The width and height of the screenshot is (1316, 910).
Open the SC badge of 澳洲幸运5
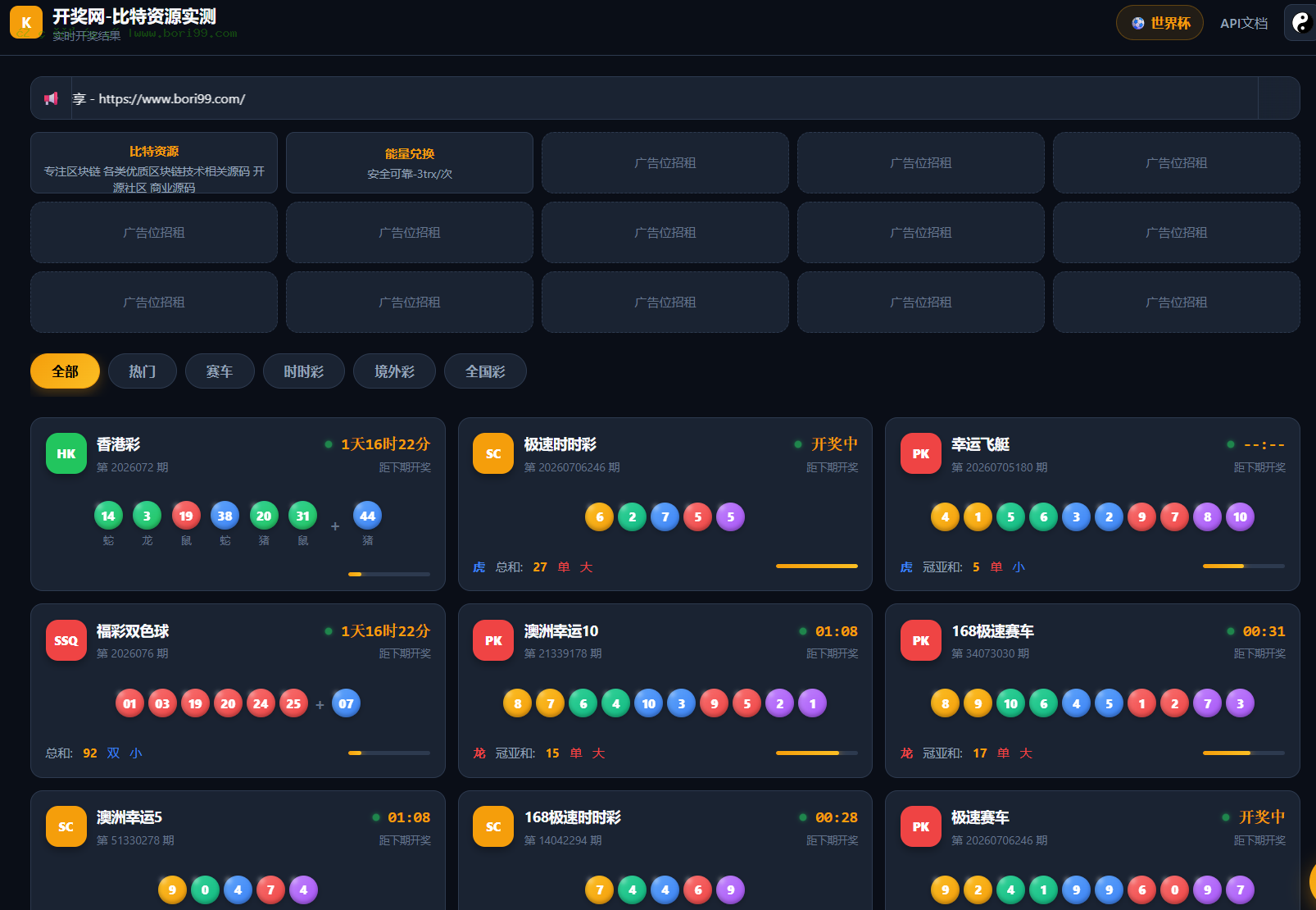click(66, 826)
